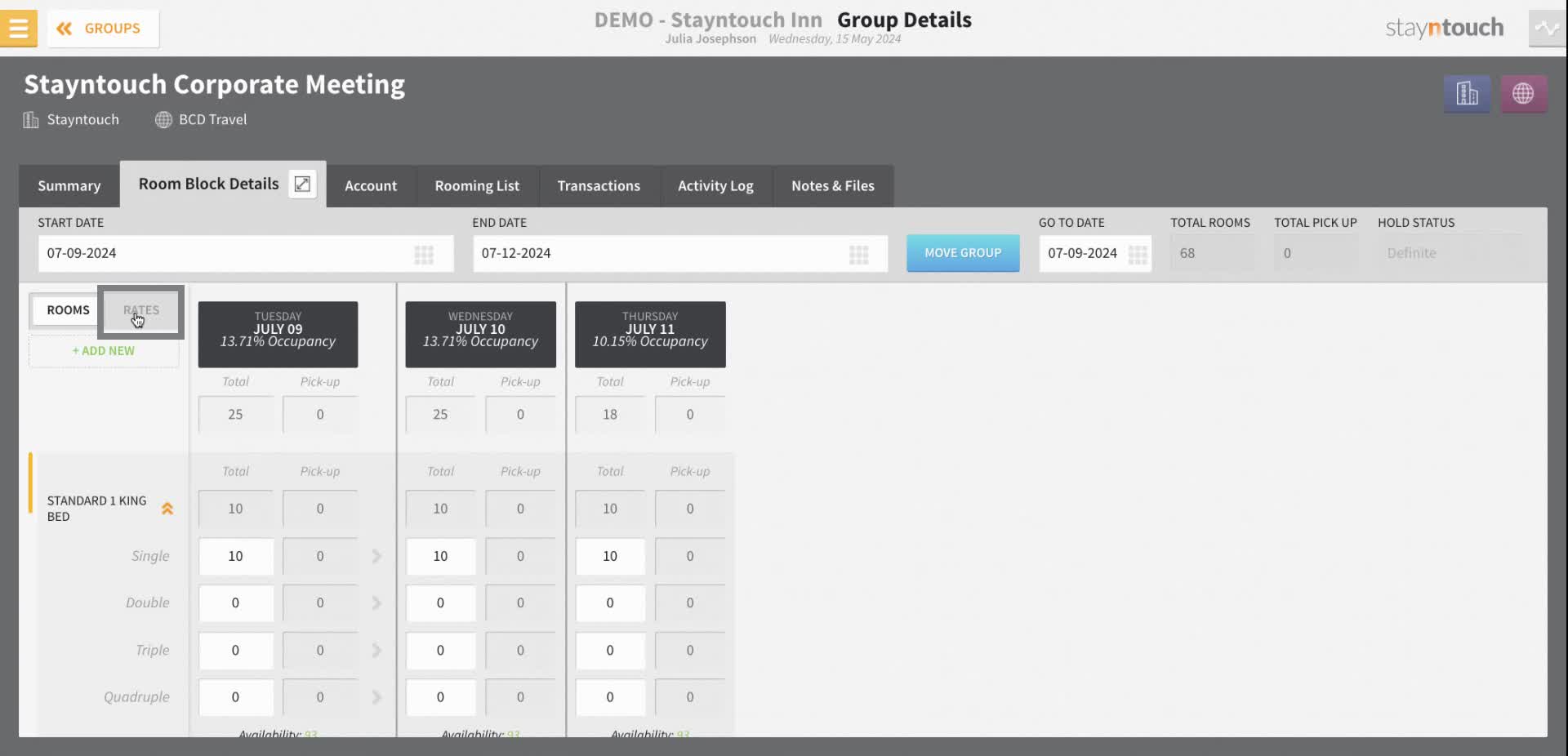Screen dimensions: 1568x756
Task: Switch to the Transactions tab
Action: 599,186
